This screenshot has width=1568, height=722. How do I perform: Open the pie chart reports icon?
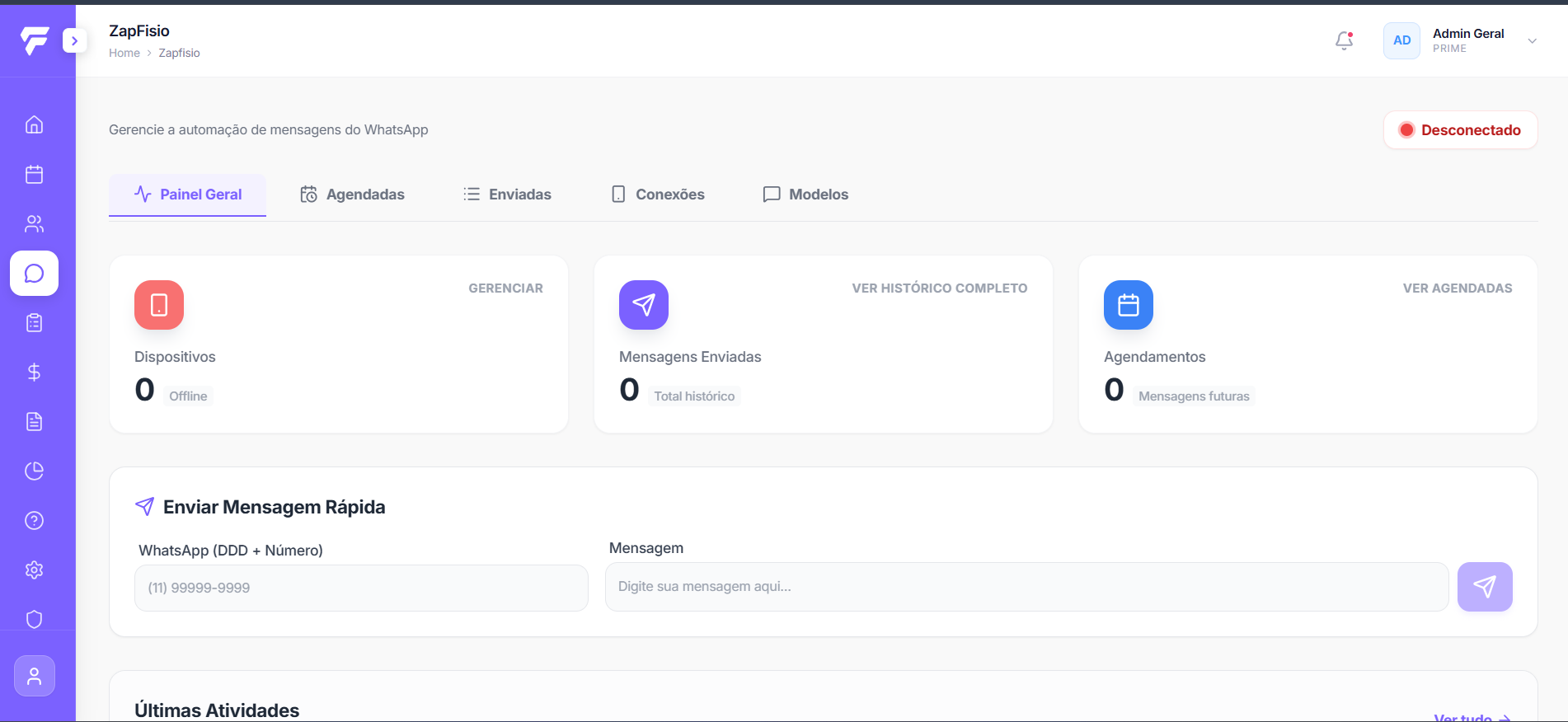point(34,471)
